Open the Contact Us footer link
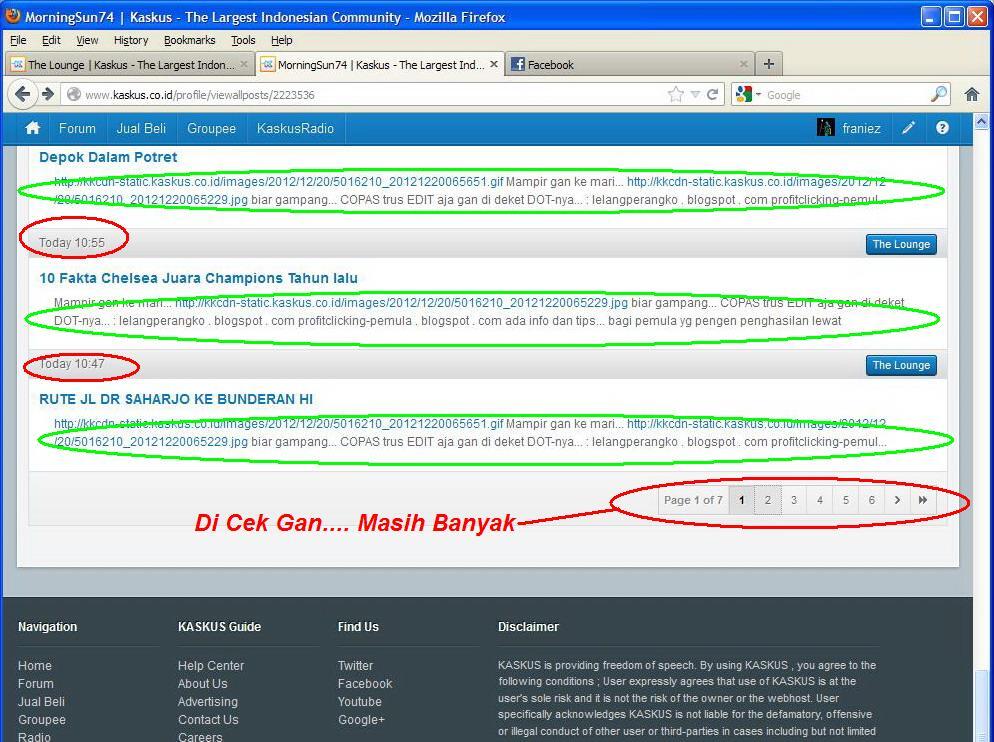994x742 pixels. click(208, 720)
